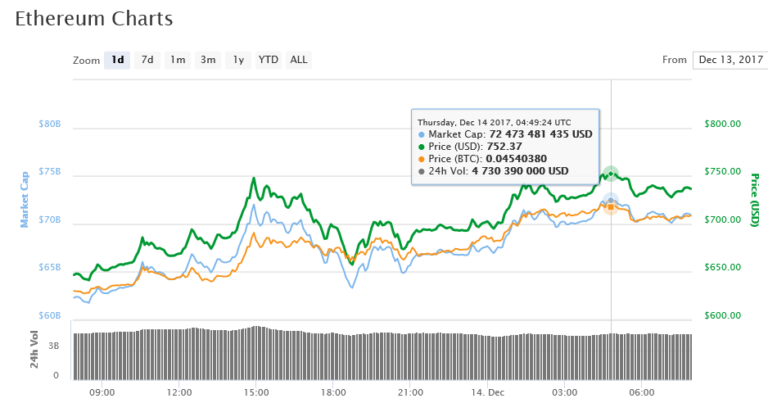The image size is (768, 412).
Task: Click the green price marker at $752.37
Action: coord(611,174)
